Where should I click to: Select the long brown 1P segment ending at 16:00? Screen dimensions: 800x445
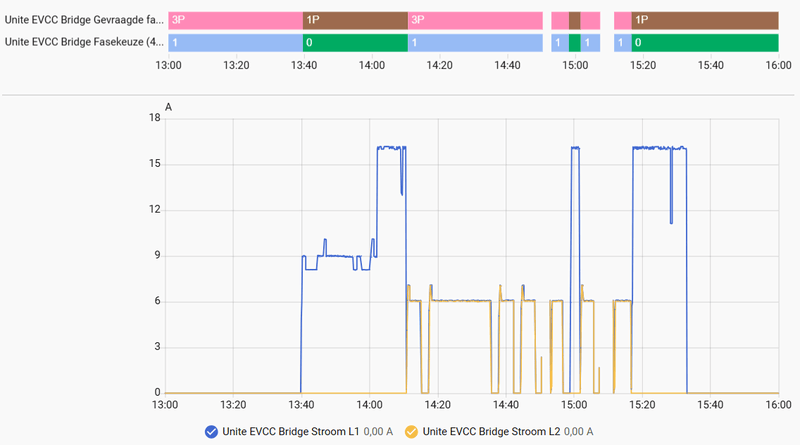[705, 20]
